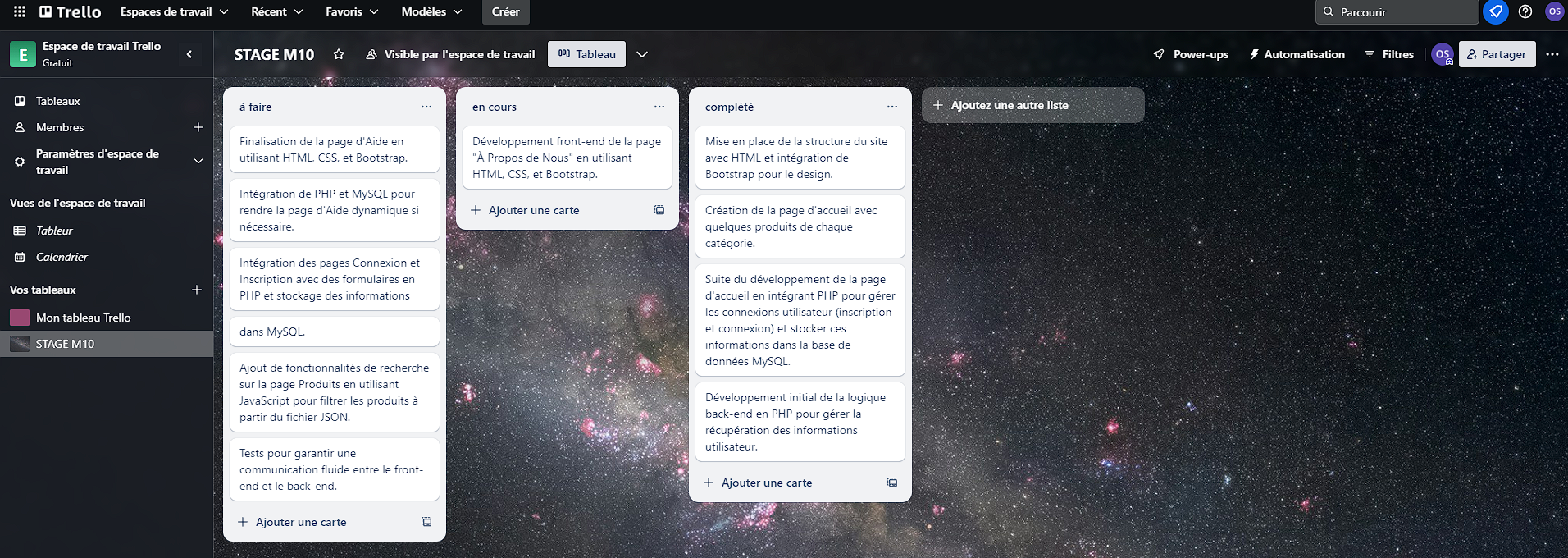This screenshot has width=1568, height=558.
Task: Click Ajoutez une autre liste
Action: pos(1033,105)
